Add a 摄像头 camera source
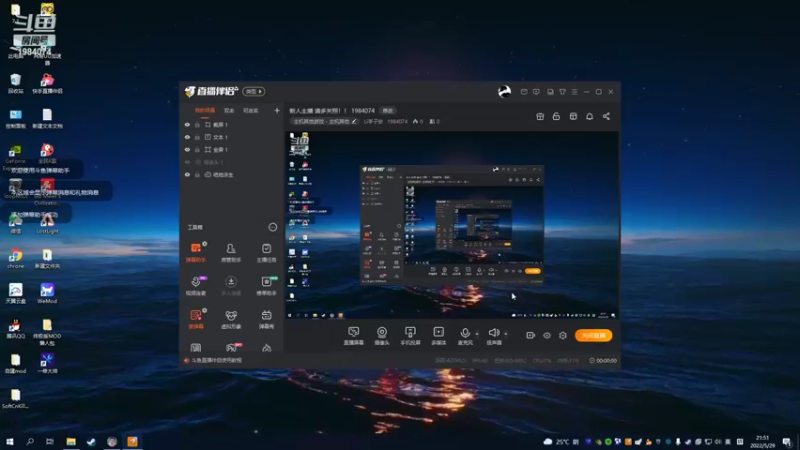The height and width of the screenshot is (450, 800). (382, 336)
